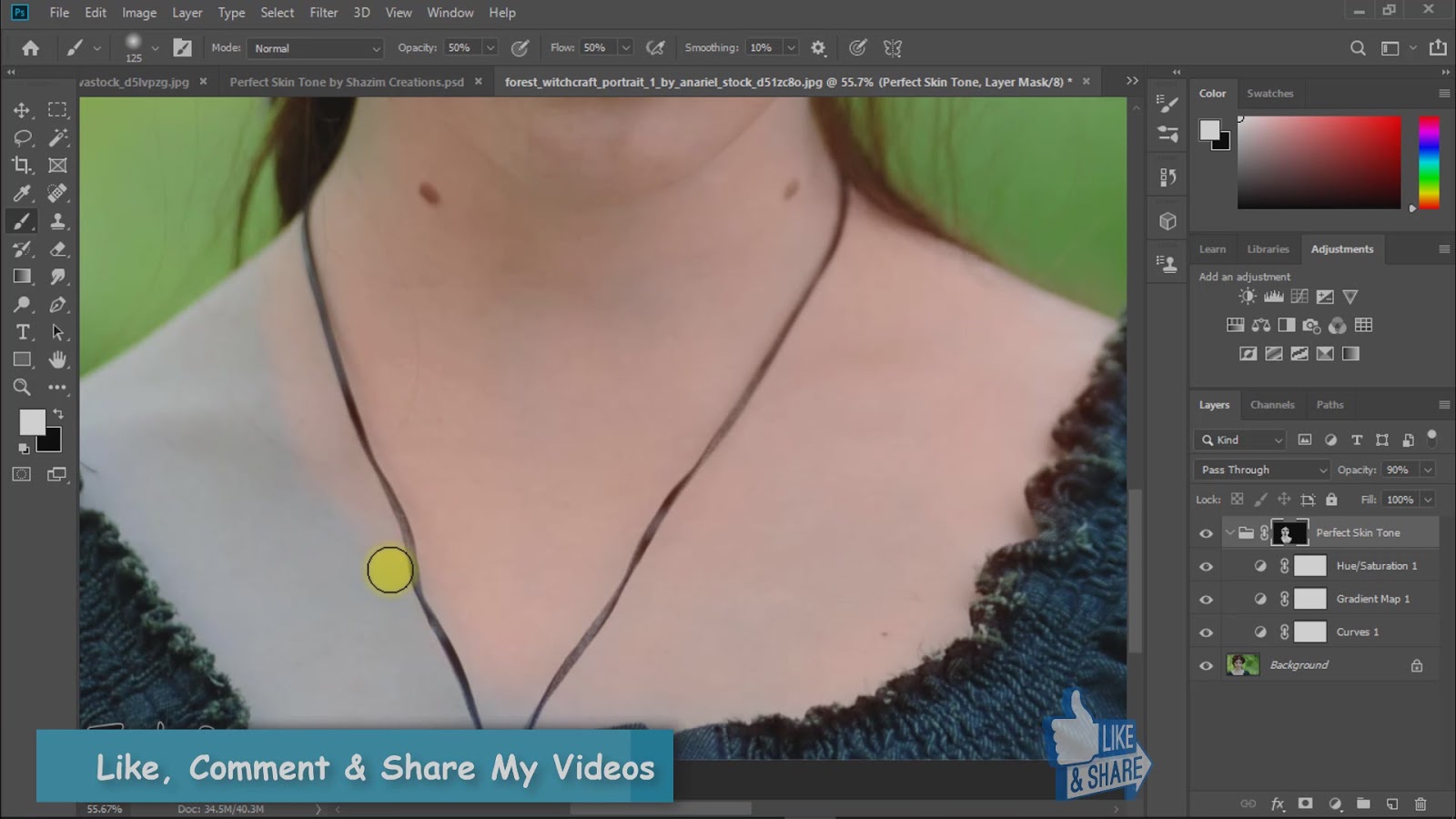Select the Horizontal Type tool
Screen dimensions: 1456x819
click(x=22, y=332)
